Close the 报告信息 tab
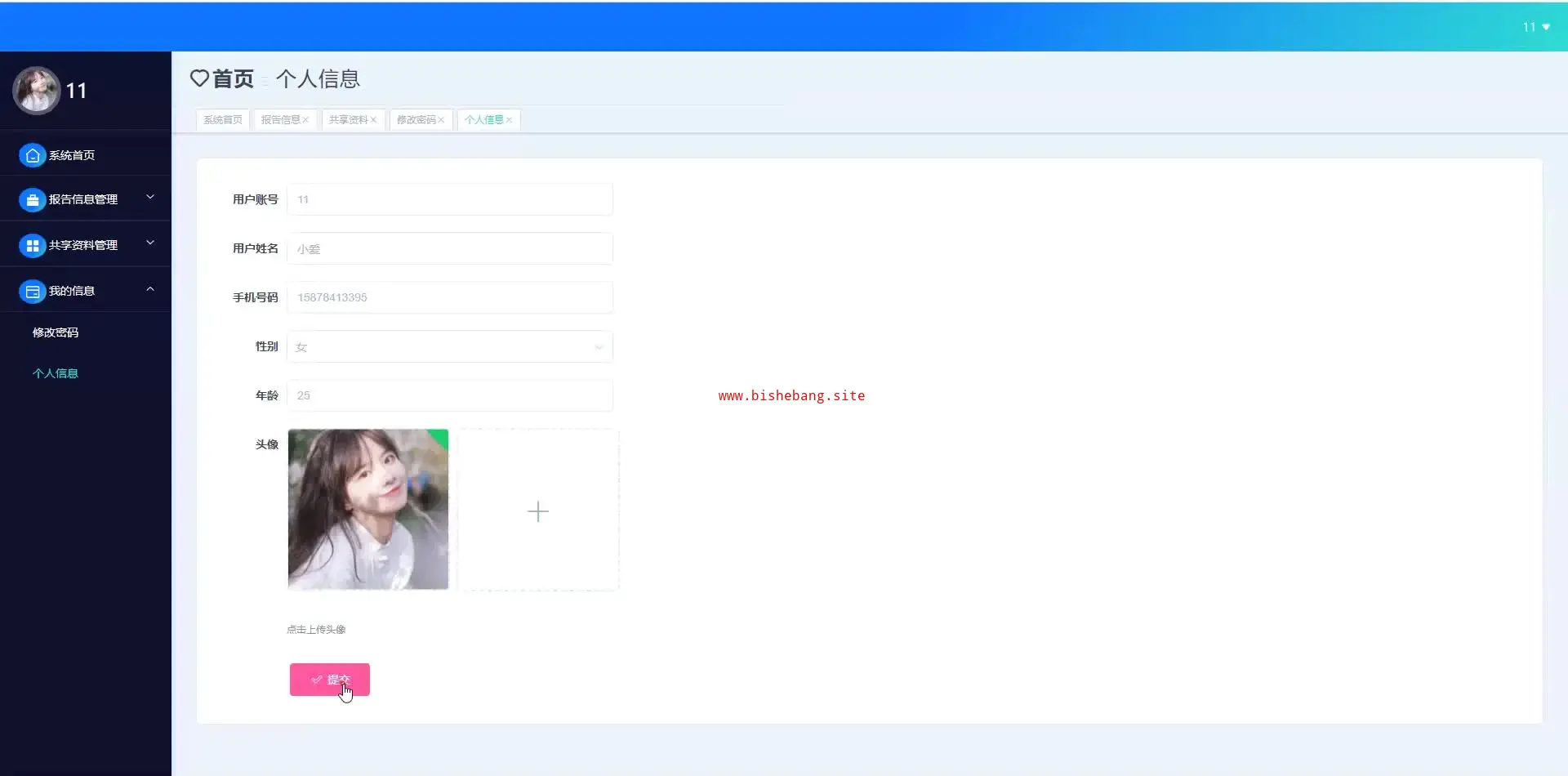Screen dimensions: 1568x776 (306, 120)
